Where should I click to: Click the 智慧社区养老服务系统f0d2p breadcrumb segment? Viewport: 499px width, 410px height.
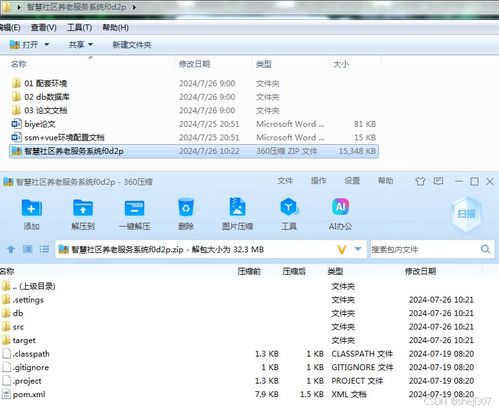(x=76, y=7)
